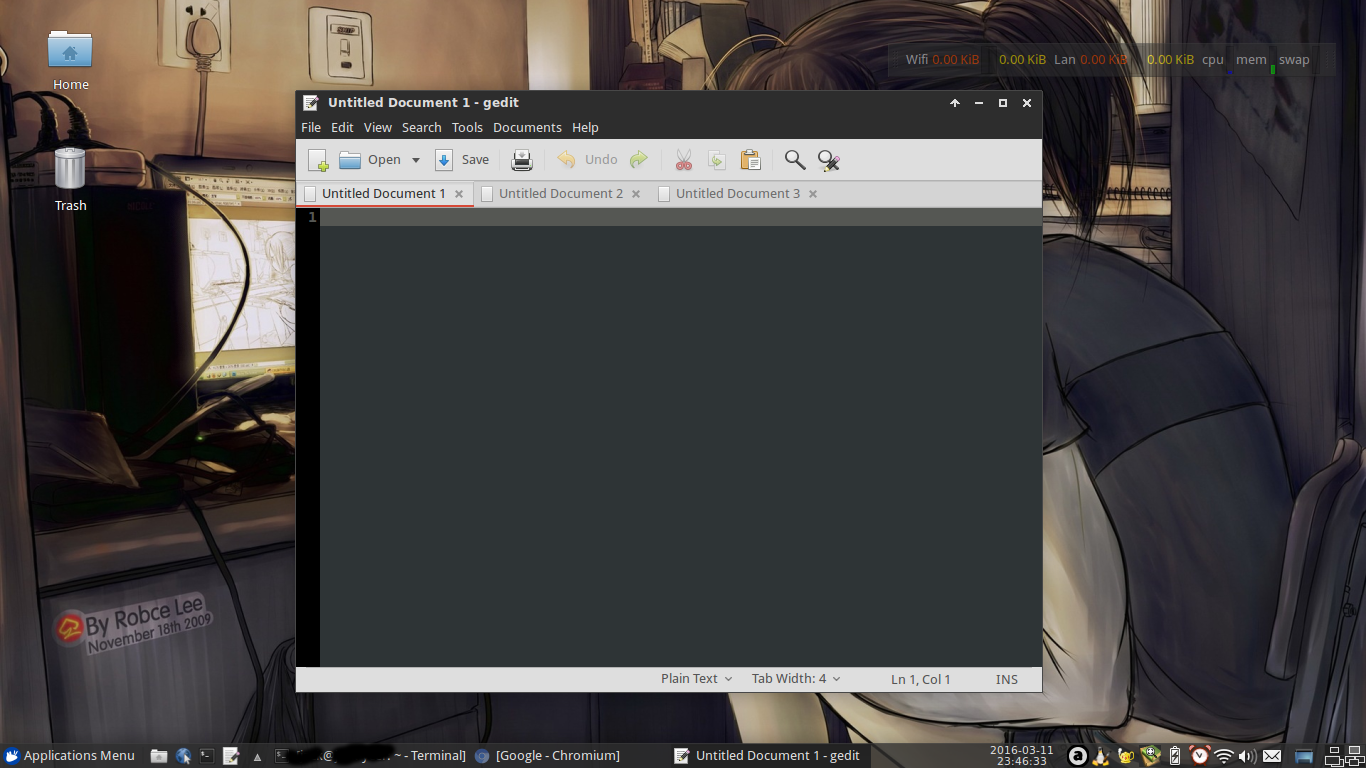Switch to the Untitled Document 2 tab
This screenshot has height=768, width=1366.
coord(560,193)
